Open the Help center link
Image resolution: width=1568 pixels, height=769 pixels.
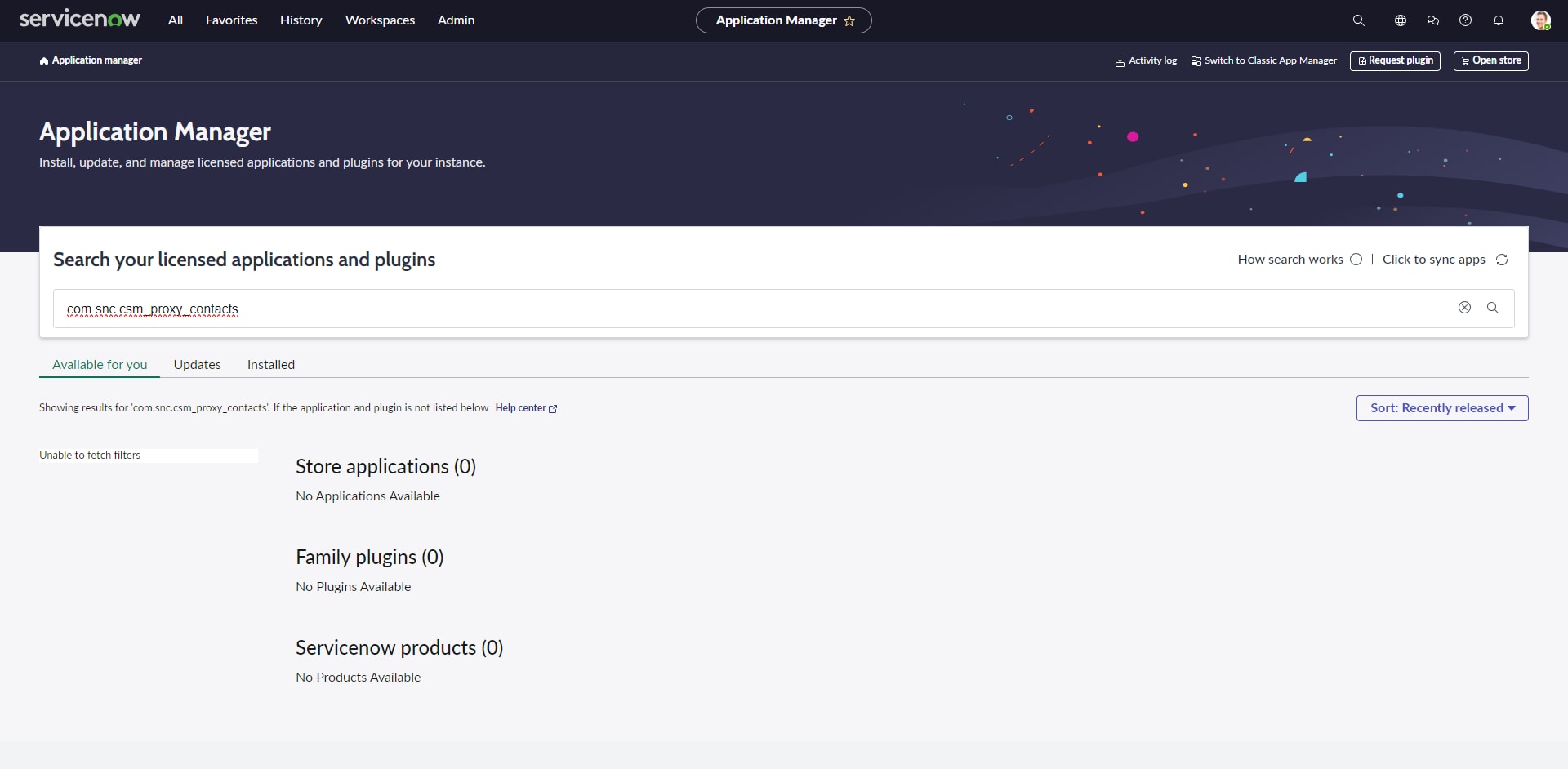click(526, 408)
